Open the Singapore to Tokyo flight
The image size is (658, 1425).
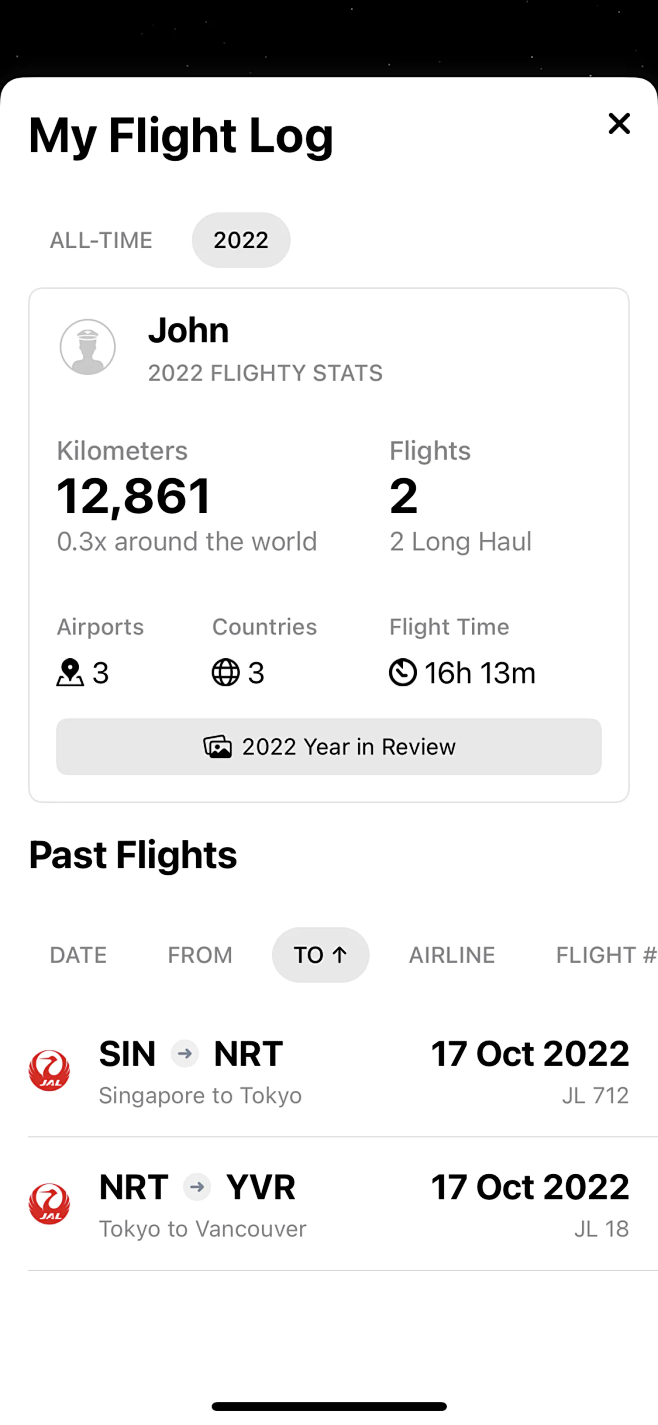coord(329,1070)
